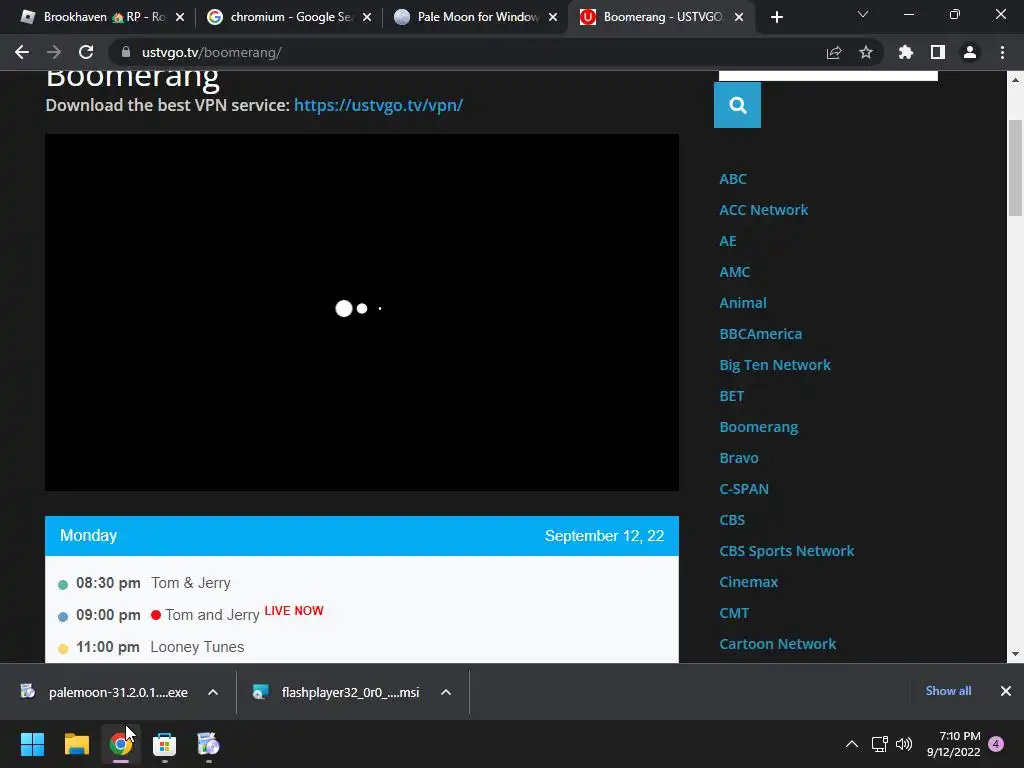1024x768 pixels.
Task: Share this page from the address bar
Action: tap(834, 52)
